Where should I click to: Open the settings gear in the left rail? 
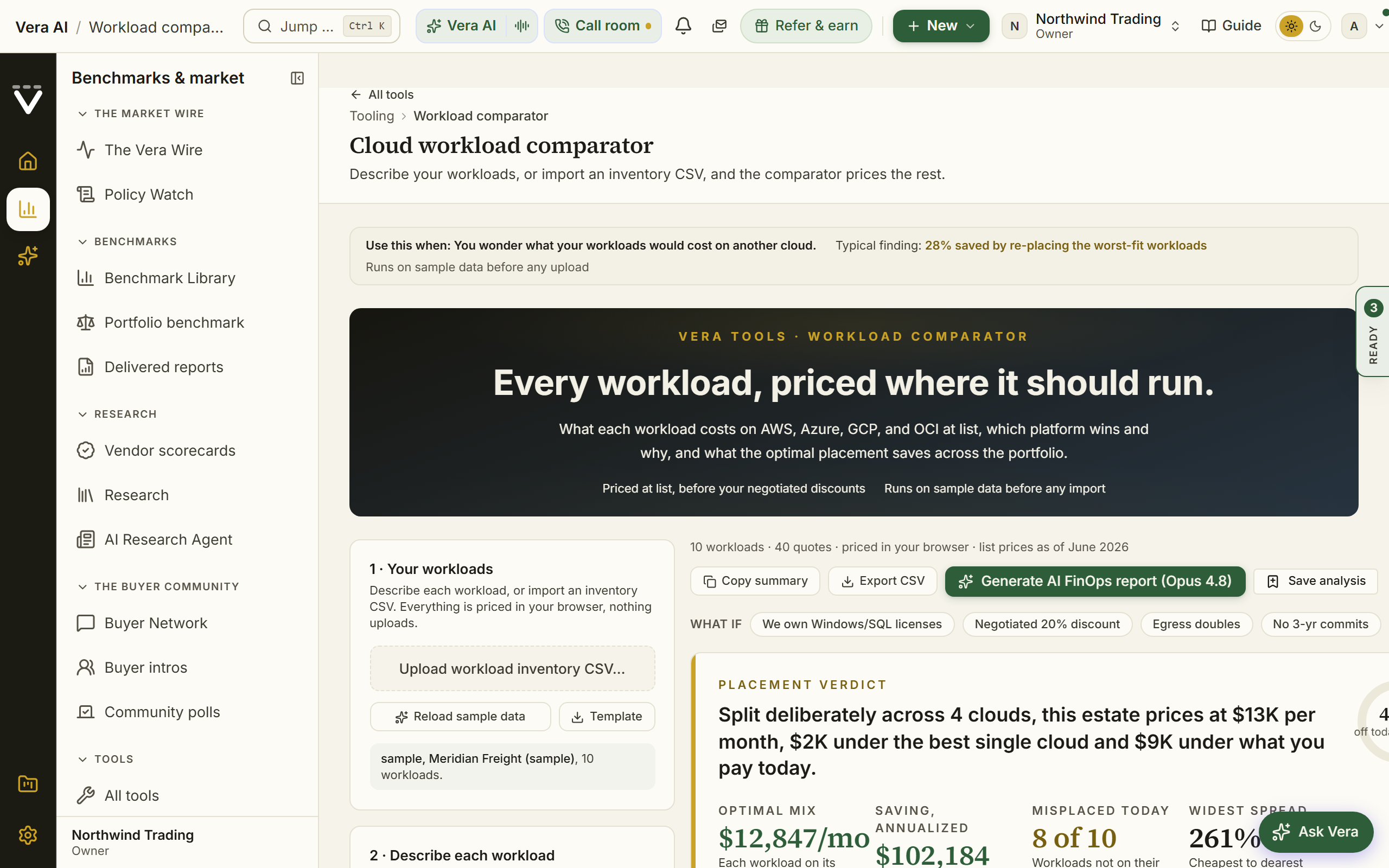click(28, 835)
